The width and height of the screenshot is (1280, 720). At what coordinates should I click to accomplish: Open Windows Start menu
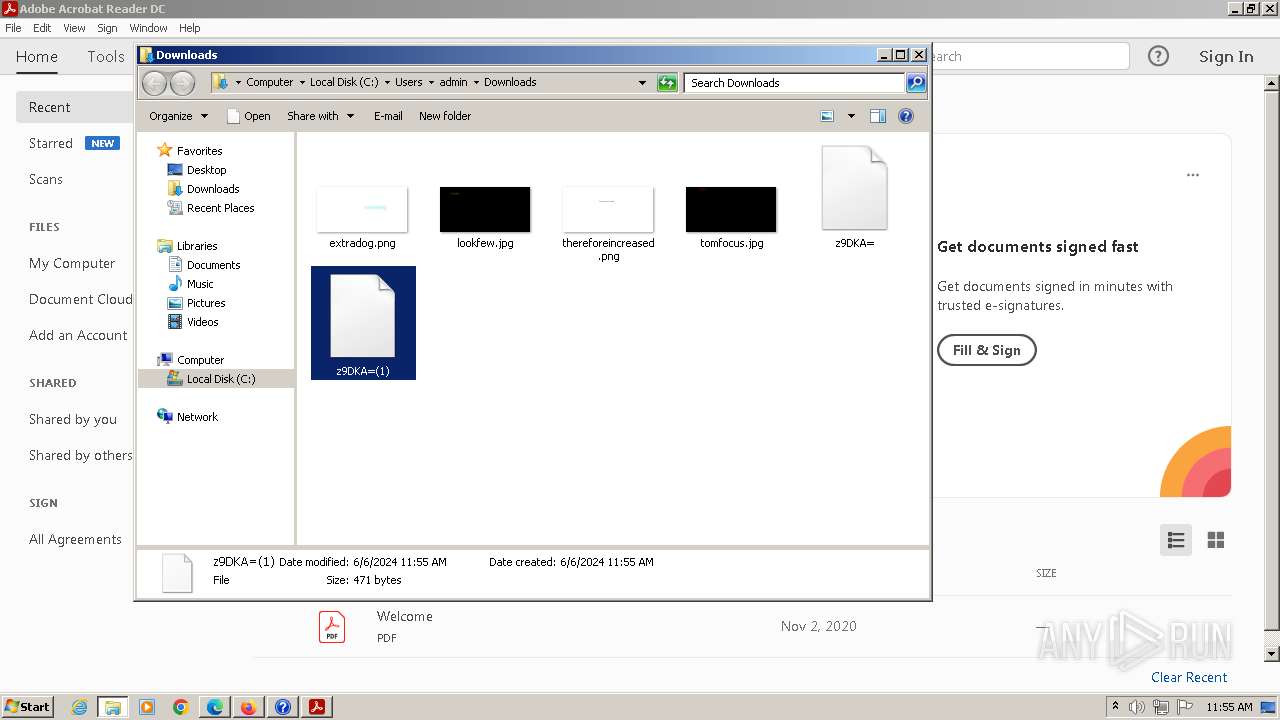click(27, 706)
